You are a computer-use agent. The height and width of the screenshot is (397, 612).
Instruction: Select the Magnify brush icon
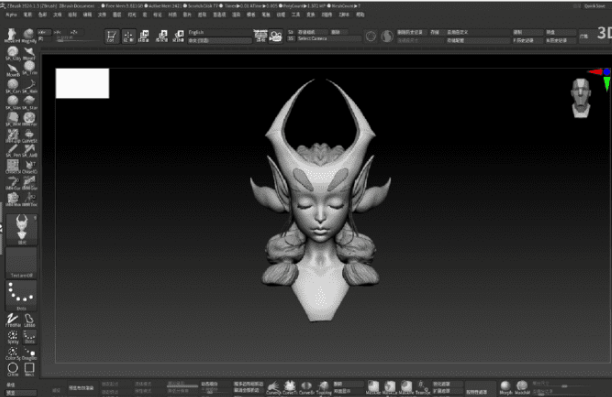pyautogui.click(x=28, y=36)
